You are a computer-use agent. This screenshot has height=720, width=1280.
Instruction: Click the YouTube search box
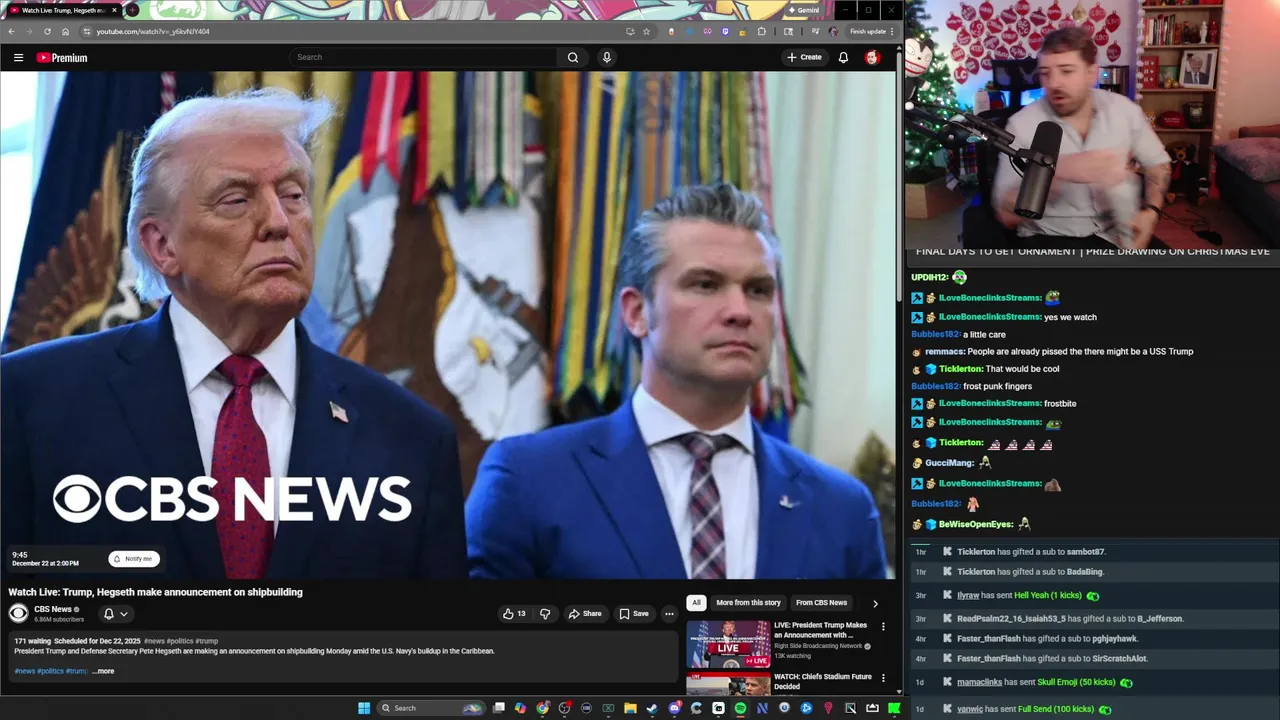point(425,57)
